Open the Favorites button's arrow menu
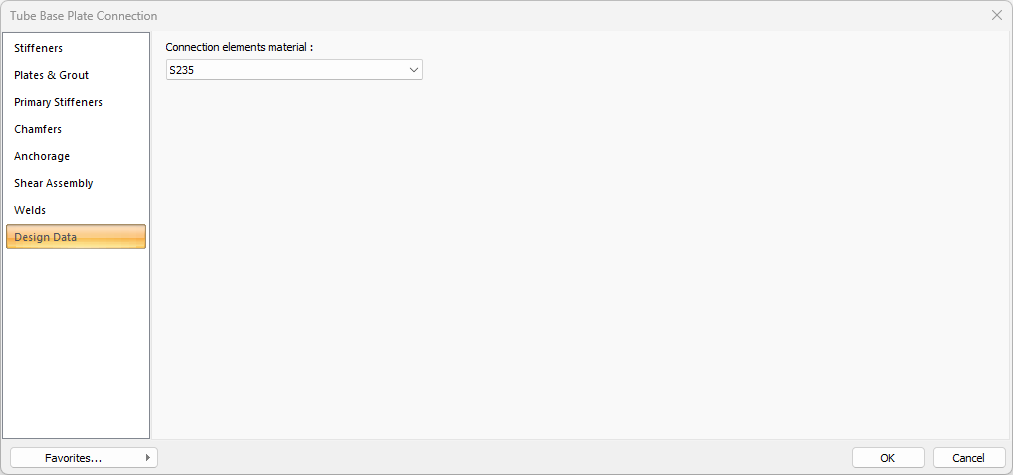The image size is (1013, 475). point(148,458)
